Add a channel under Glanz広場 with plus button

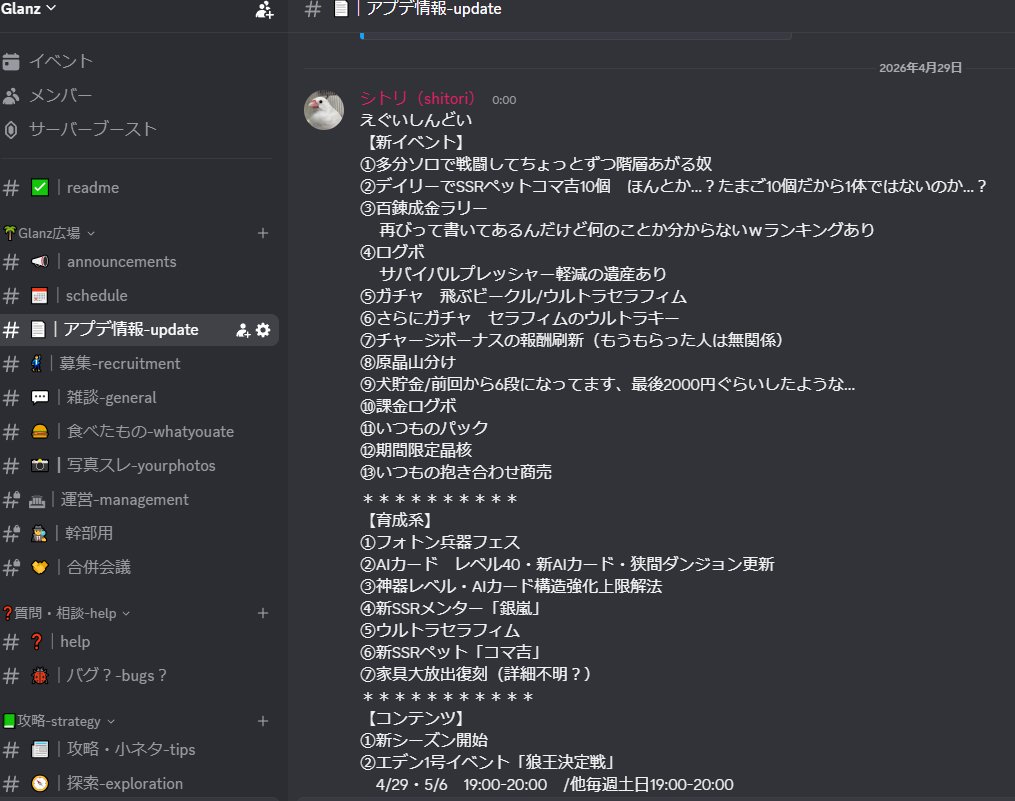click(262, 231)
